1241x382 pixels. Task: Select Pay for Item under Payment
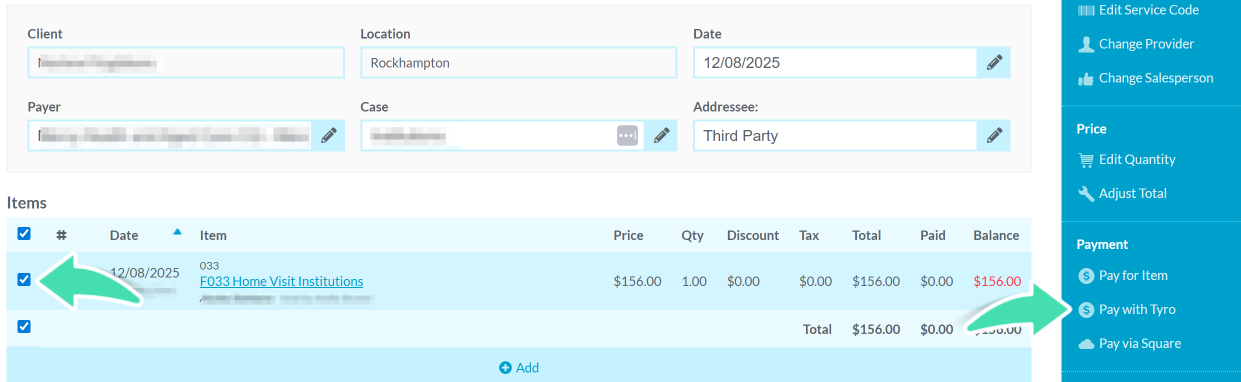[1133, 276]
